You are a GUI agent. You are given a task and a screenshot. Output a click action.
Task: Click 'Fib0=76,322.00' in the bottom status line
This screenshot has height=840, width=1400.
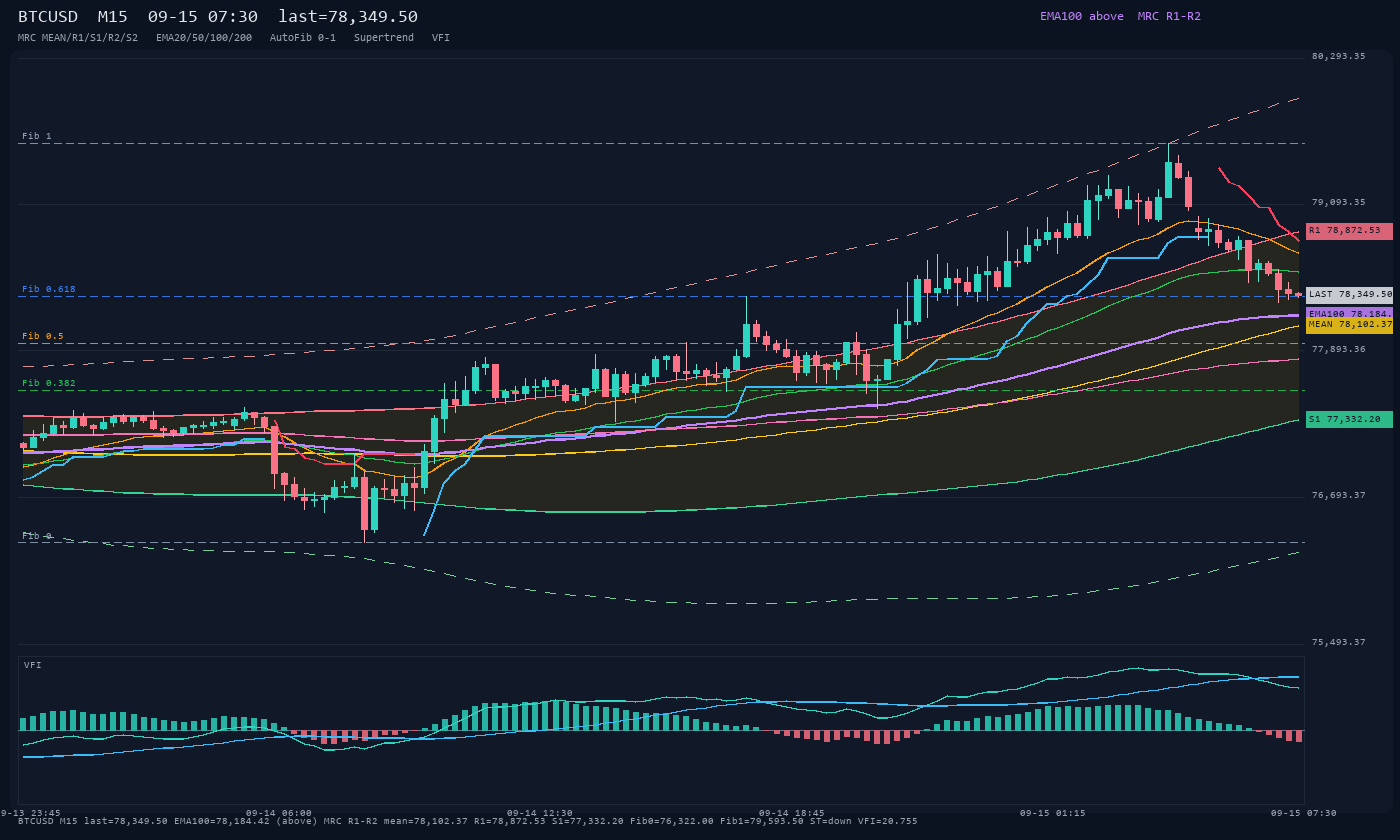point(672,821)
